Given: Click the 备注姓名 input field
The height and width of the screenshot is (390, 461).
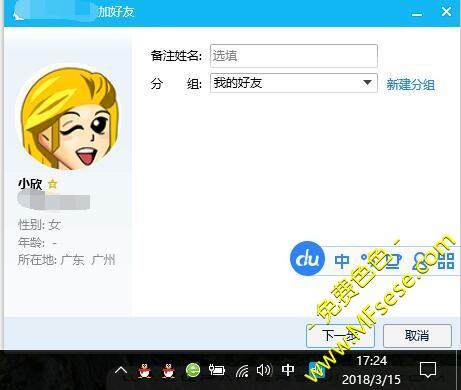Looking at the screenshot, I should point(294,56).
